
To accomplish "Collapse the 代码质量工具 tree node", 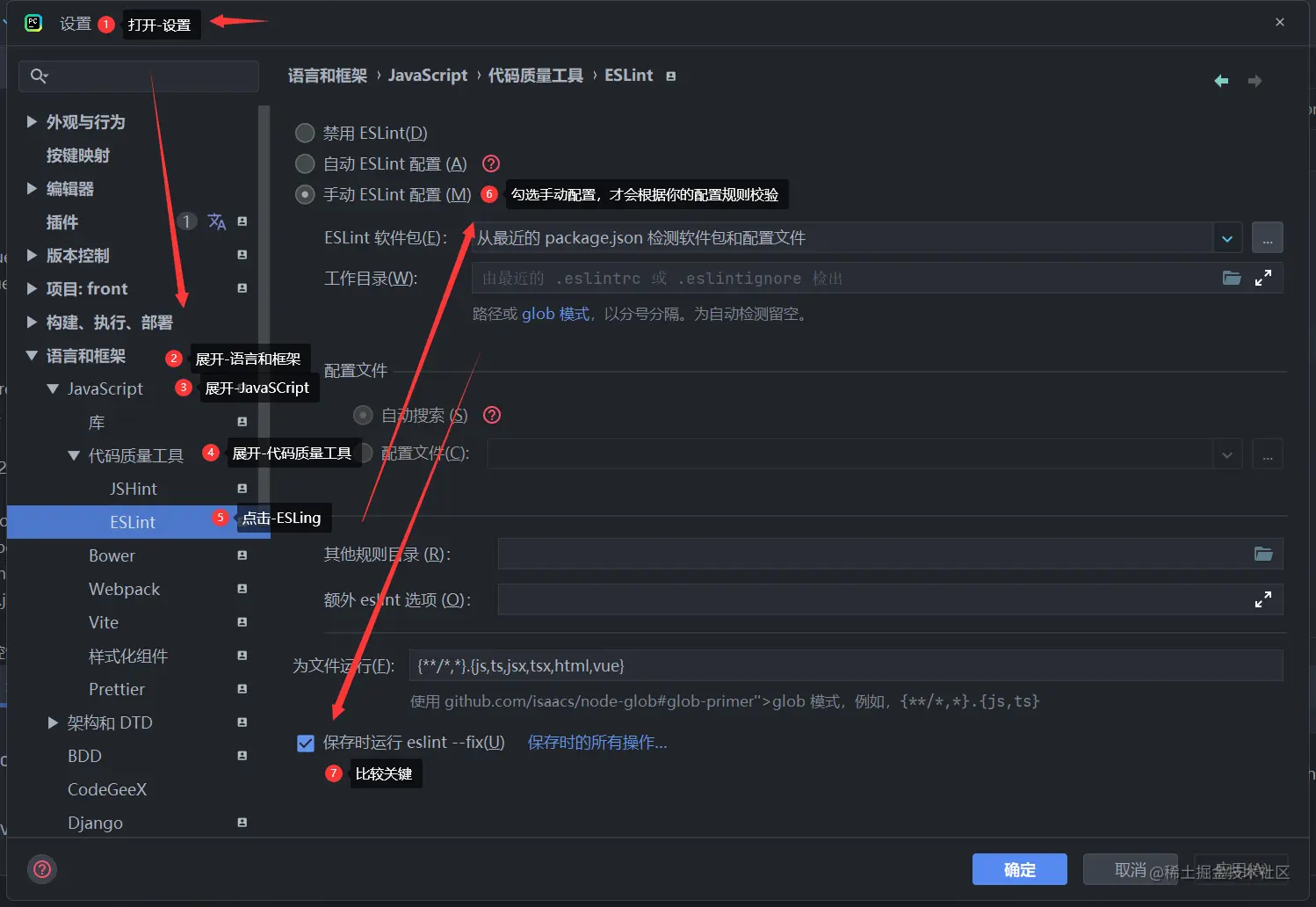I will (74, 455).
